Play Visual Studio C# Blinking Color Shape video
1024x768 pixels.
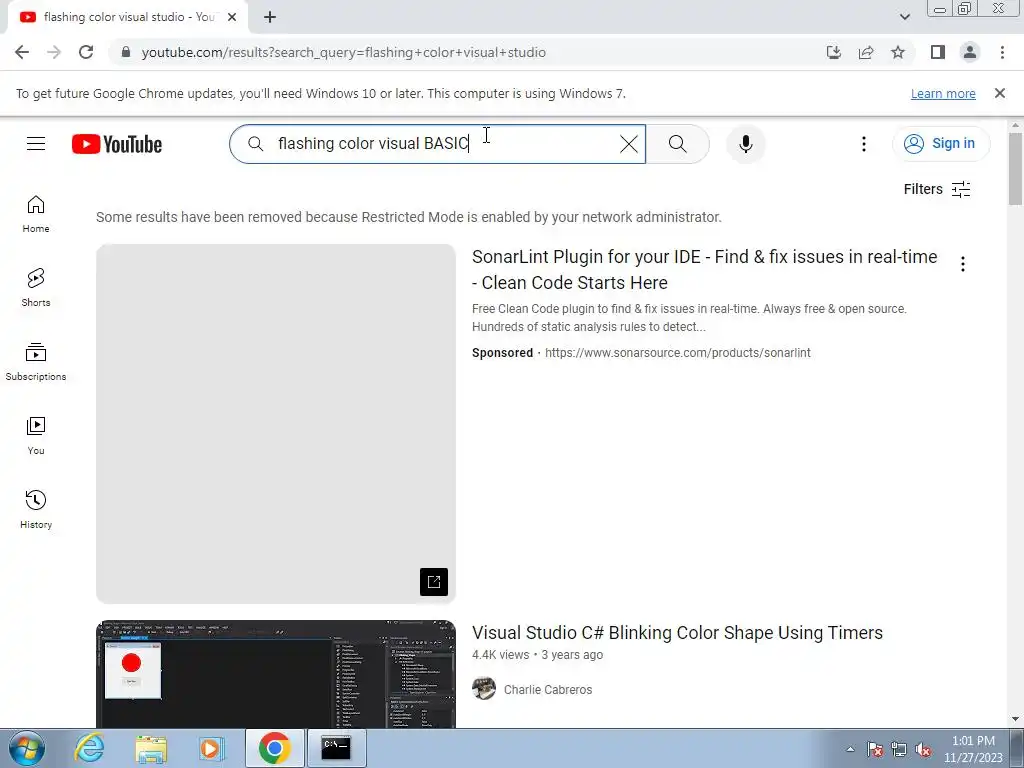tap(677, 633)
